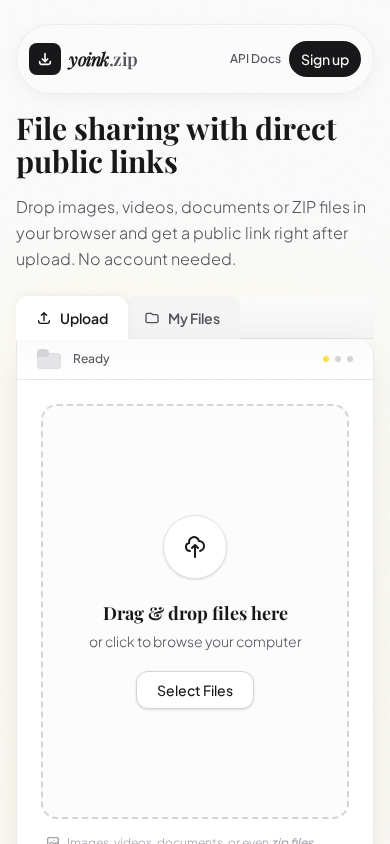Click the folder icon in My Files tab
The width and height of the screenshot is (390, 844).
coord(152,318)
